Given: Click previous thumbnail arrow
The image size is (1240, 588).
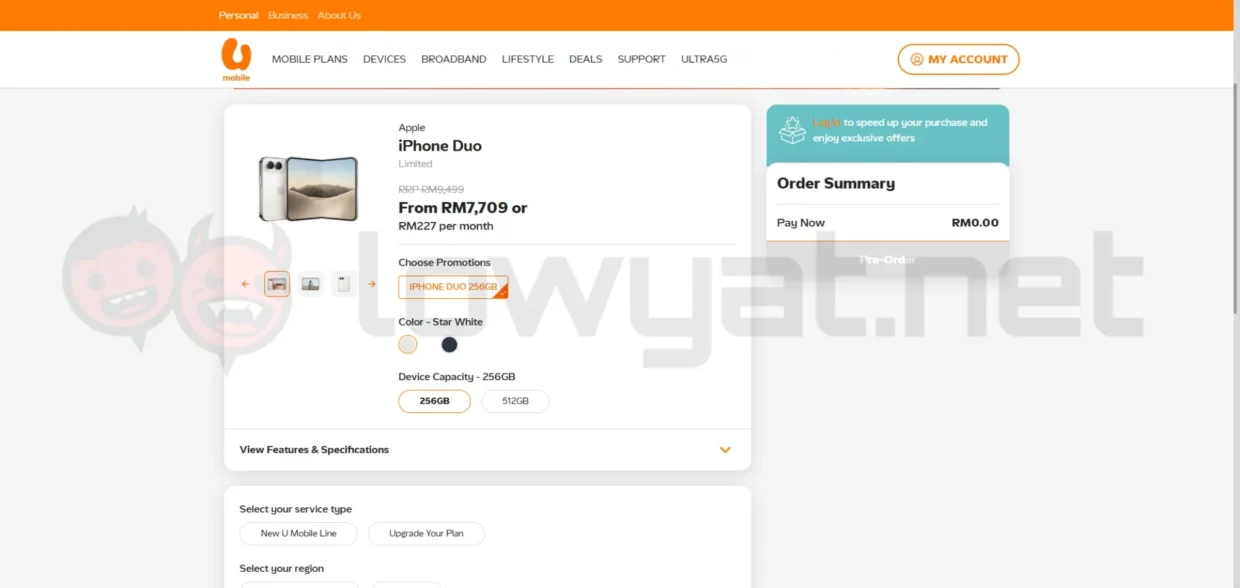Looking at the screenshot, I should (246, 284).
